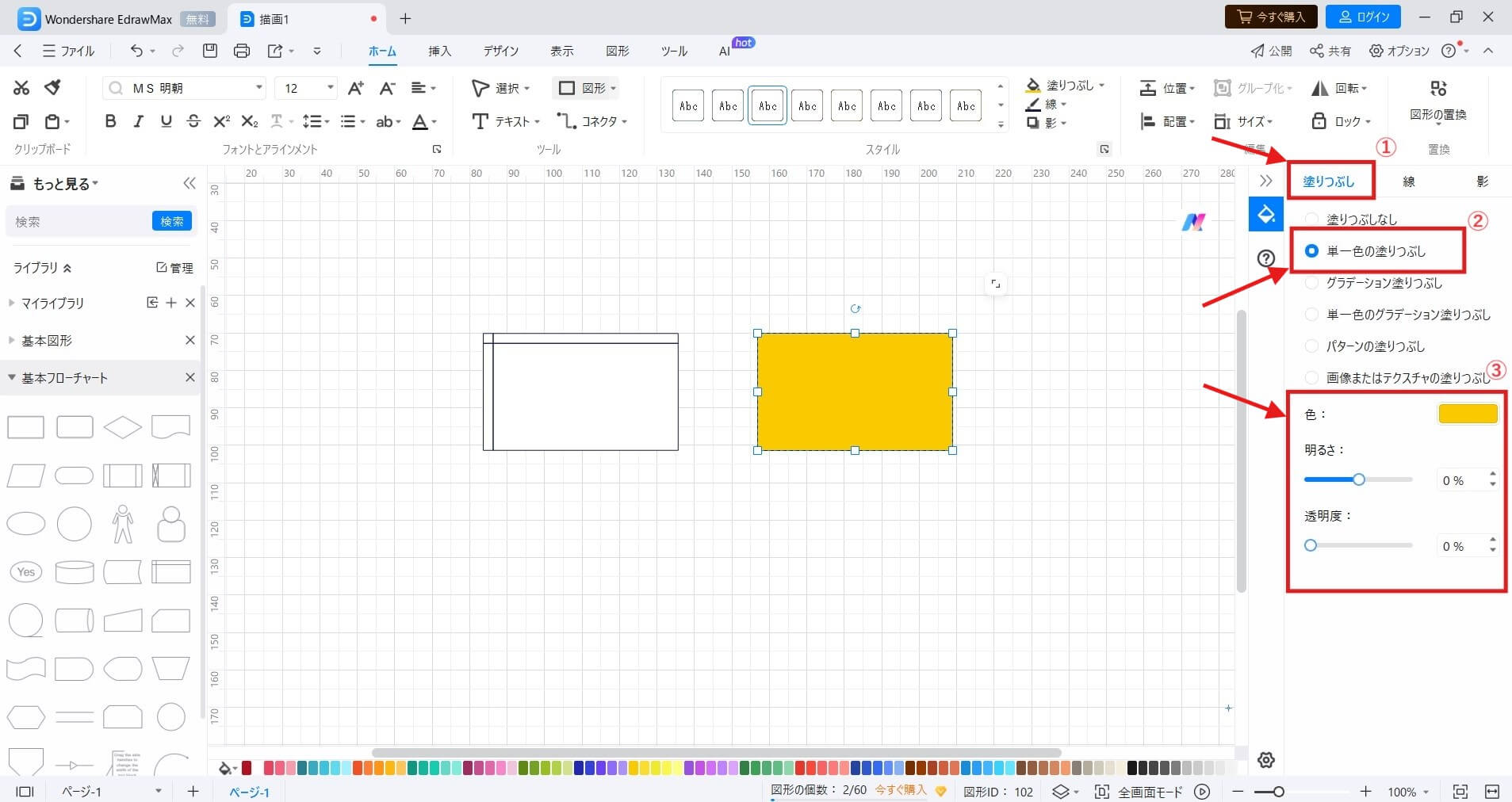Collapse 基本フローチャート library section
Image resolution: width=1512 pixels, height=802 pixels.
[11, 377]
